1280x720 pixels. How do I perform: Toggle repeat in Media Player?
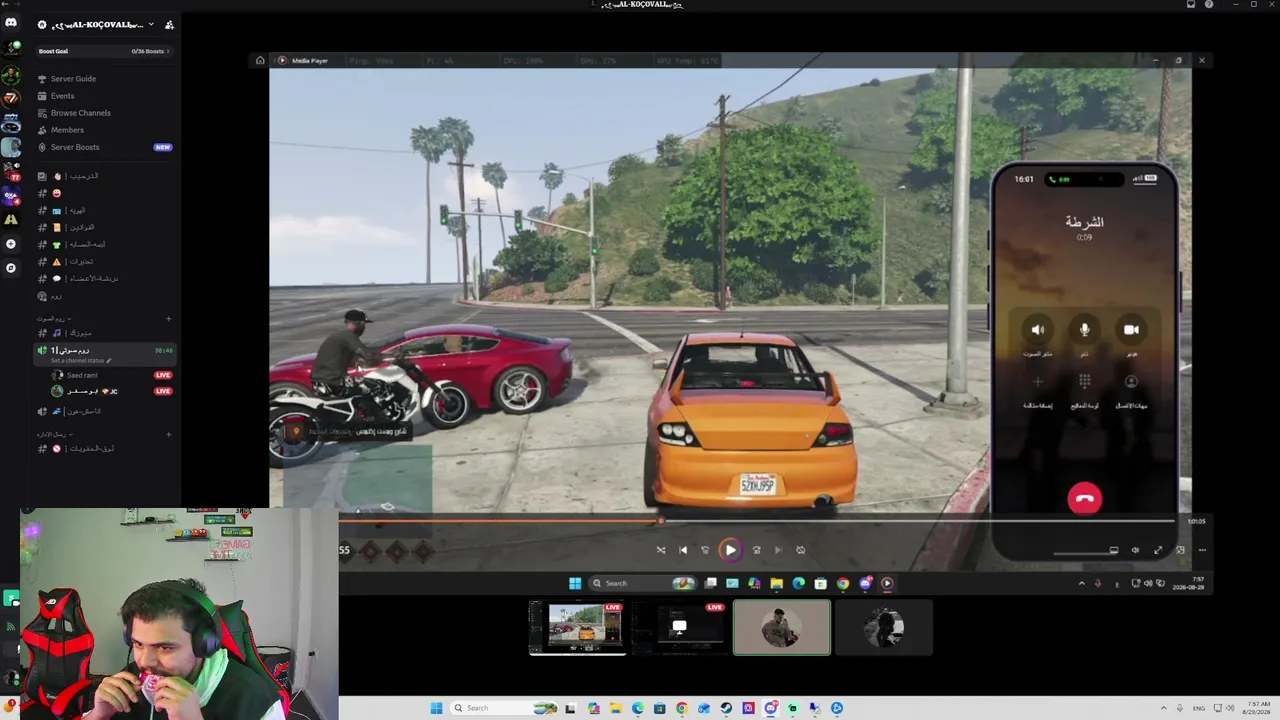click(x=800, y=550)
